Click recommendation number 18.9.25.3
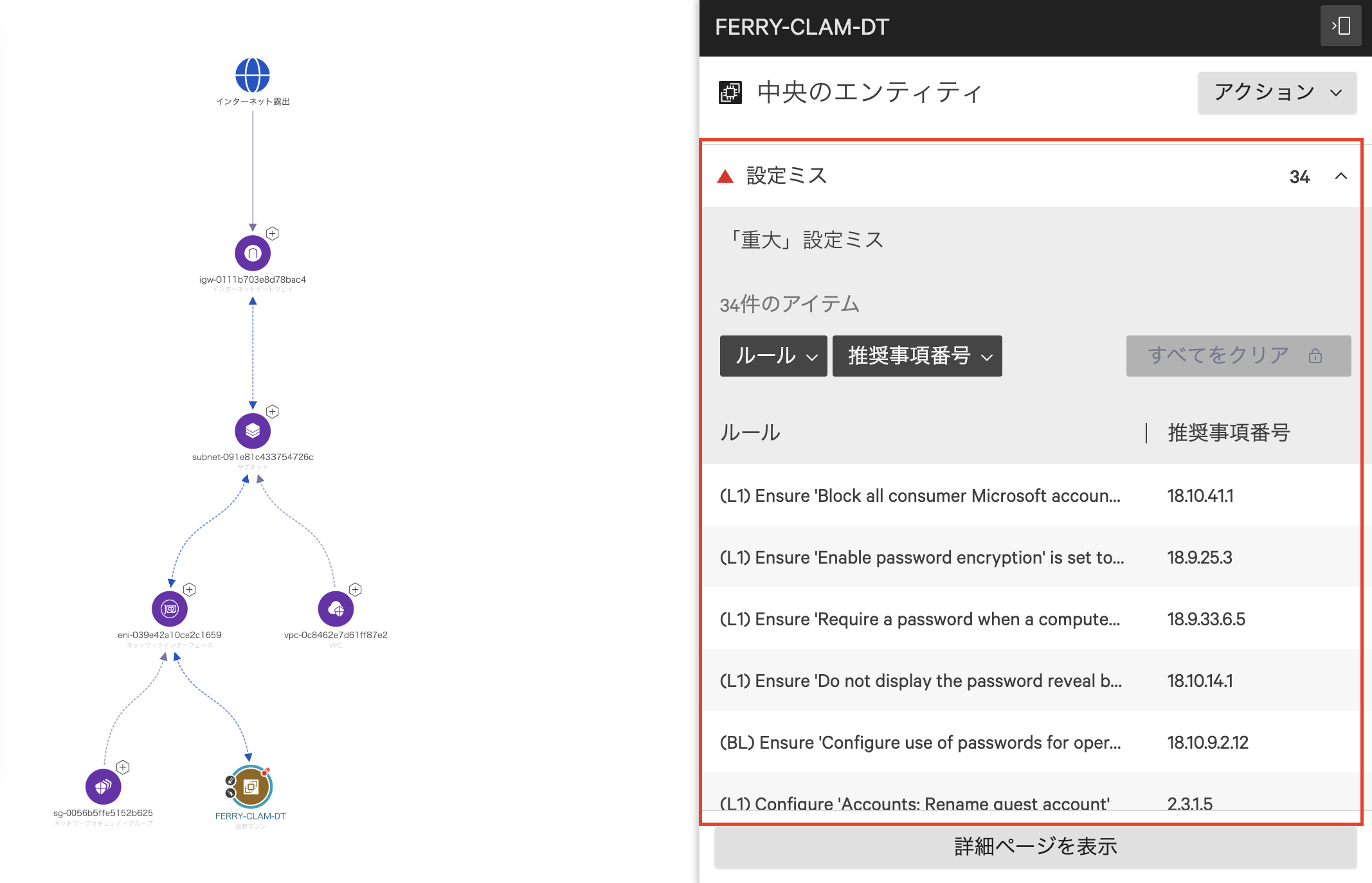 click(x=1200, y=557)
